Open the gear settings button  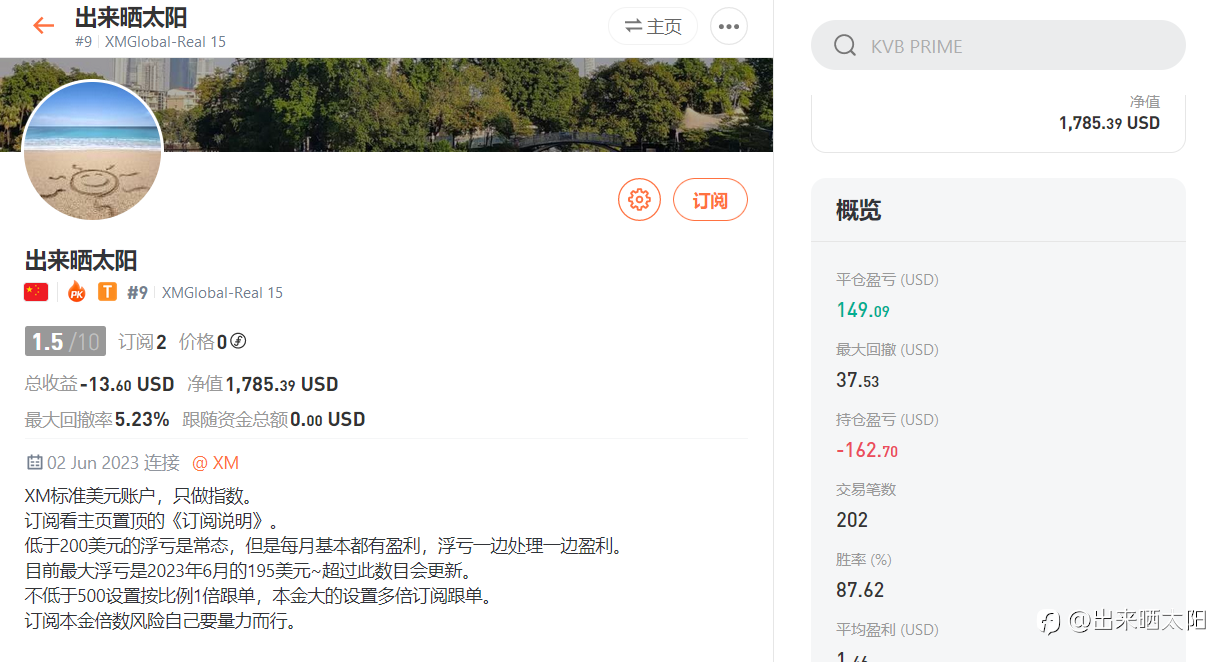coord(640,200)
